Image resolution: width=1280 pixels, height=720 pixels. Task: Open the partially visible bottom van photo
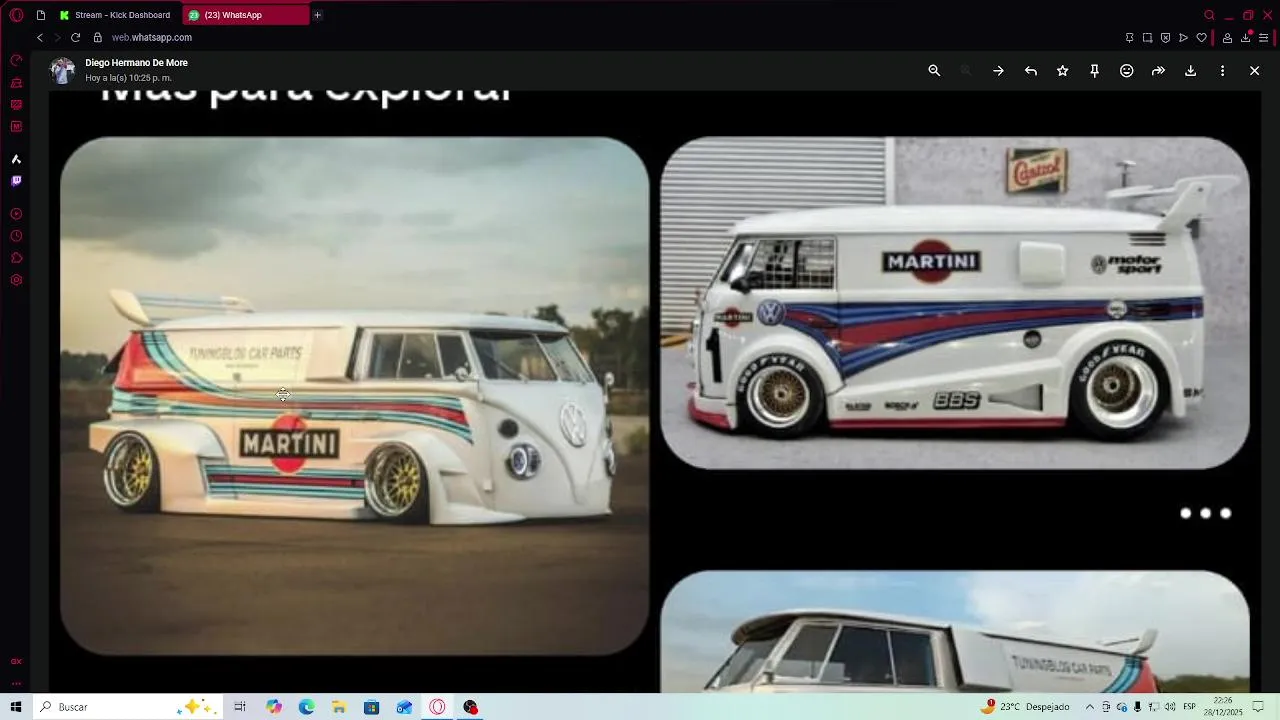tap(954, 631)
